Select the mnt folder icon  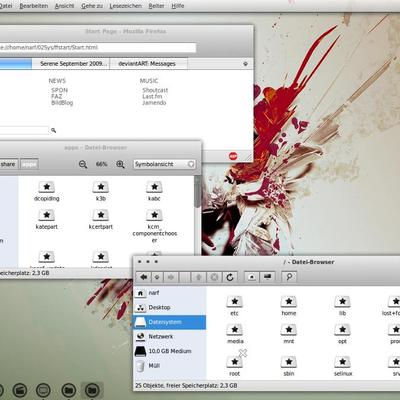pos(289,330)
